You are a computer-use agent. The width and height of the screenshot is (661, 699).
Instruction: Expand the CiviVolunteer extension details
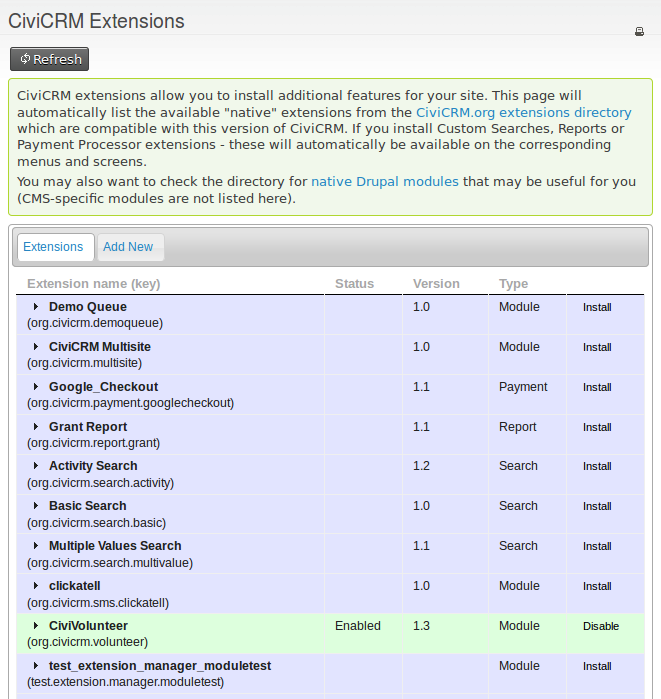tap(36, 626)
